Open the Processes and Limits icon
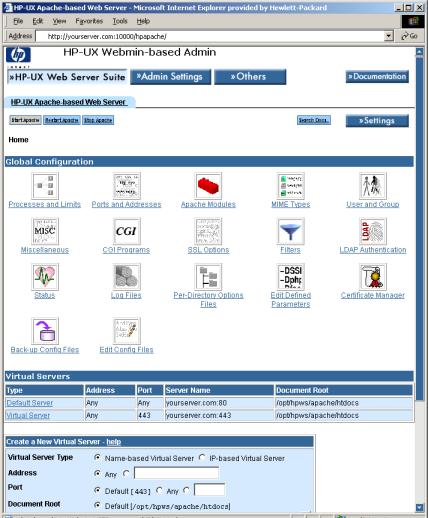 [x=45, y=186]
